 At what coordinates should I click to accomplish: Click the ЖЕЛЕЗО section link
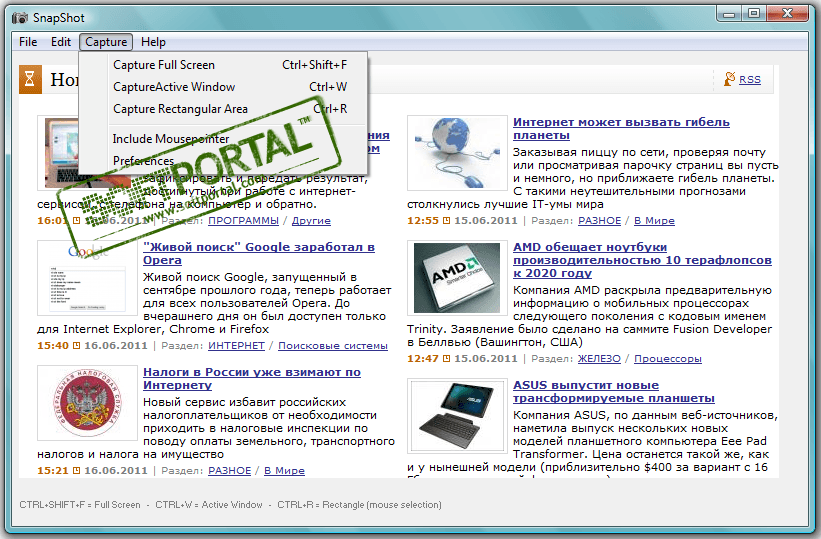tap(599, 359)
